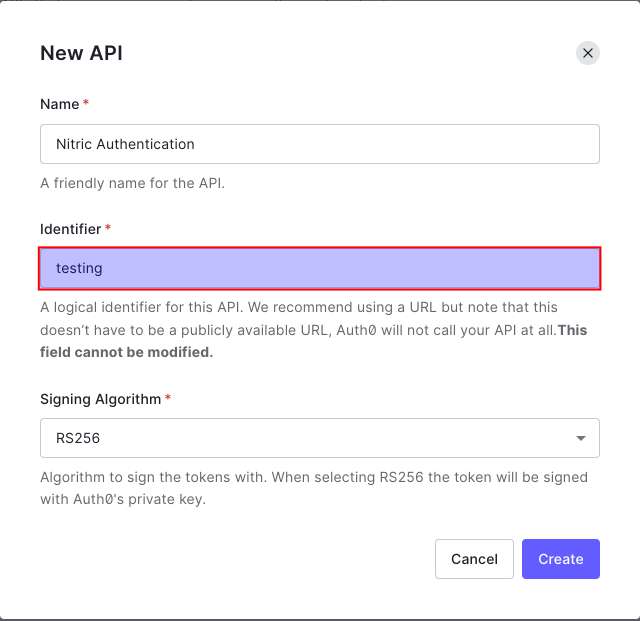Click the New API dialog title
This screenshot has width=640, height=621.
tap(81, 53)
